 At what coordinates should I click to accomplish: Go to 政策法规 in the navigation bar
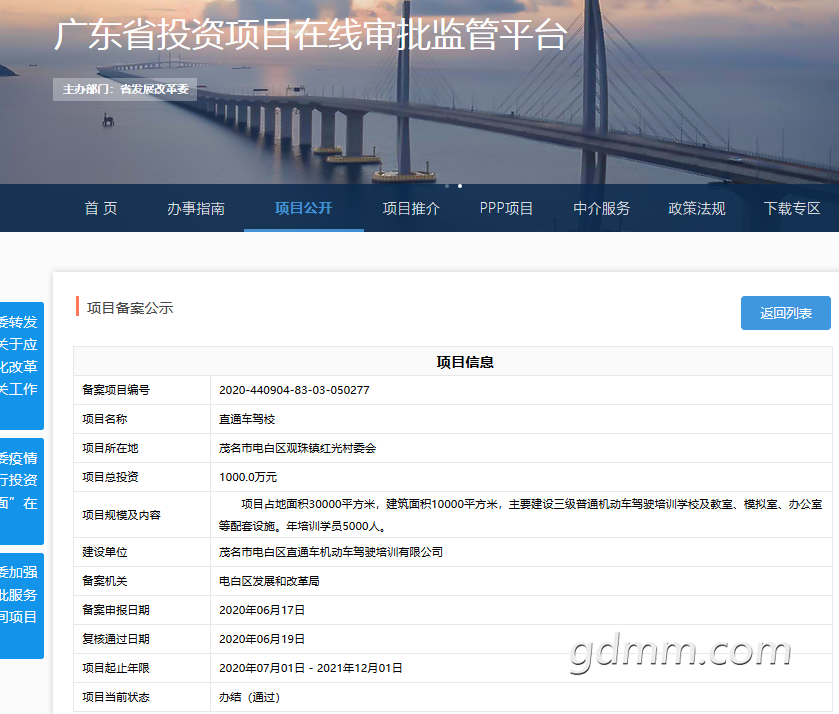point(697,208)
